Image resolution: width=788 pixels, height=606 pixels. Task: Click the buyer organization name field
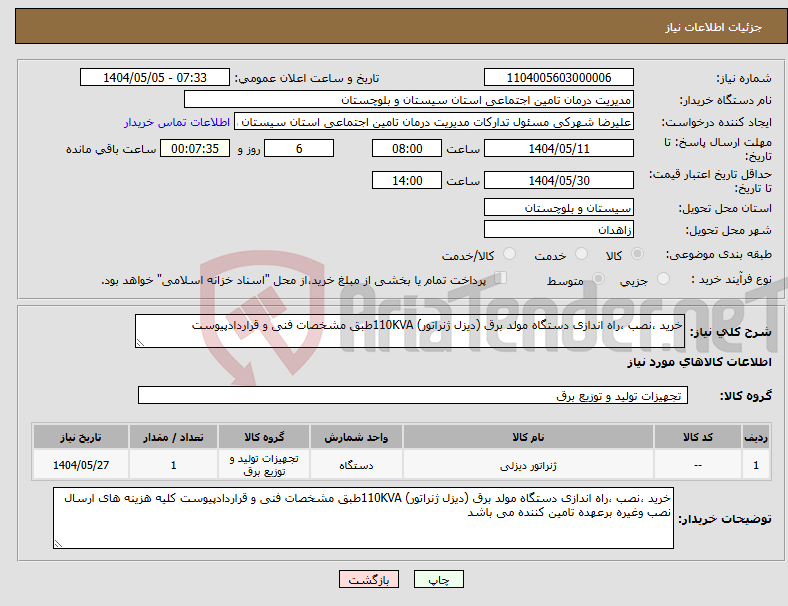coord(409,99)
